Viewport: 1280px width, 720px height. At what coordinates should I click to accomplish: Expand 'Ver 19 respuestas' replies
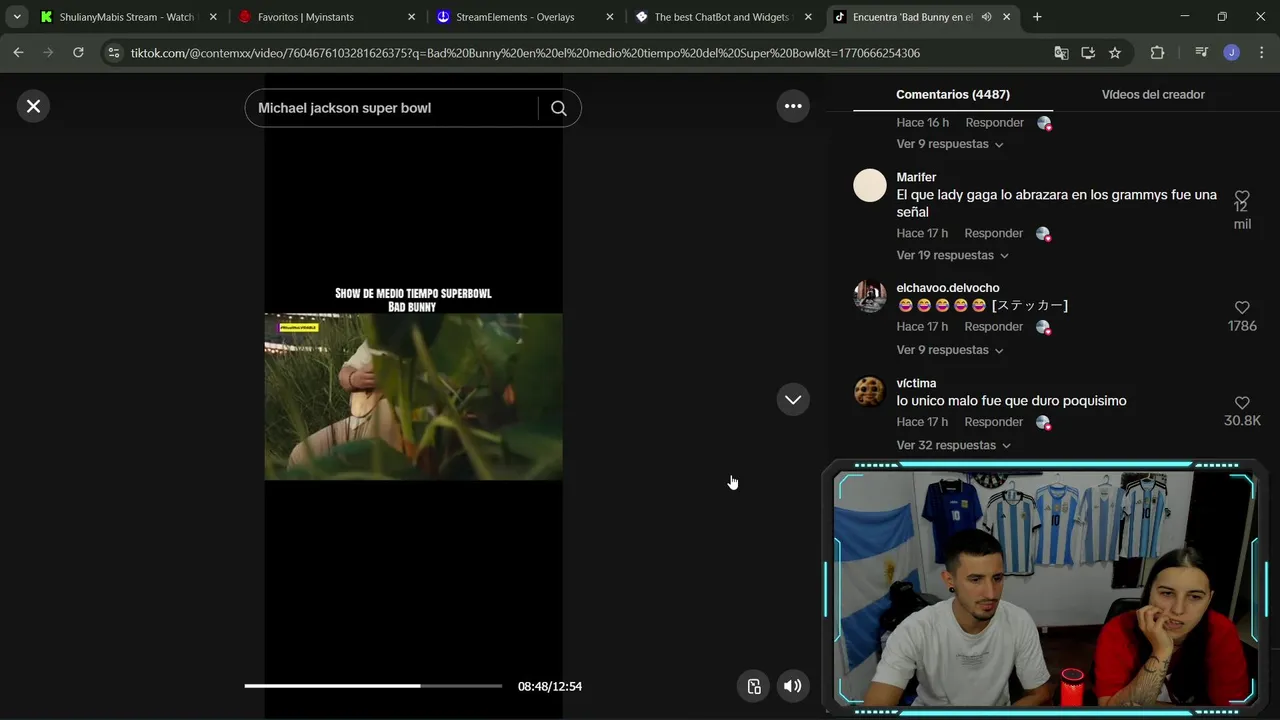953,255
